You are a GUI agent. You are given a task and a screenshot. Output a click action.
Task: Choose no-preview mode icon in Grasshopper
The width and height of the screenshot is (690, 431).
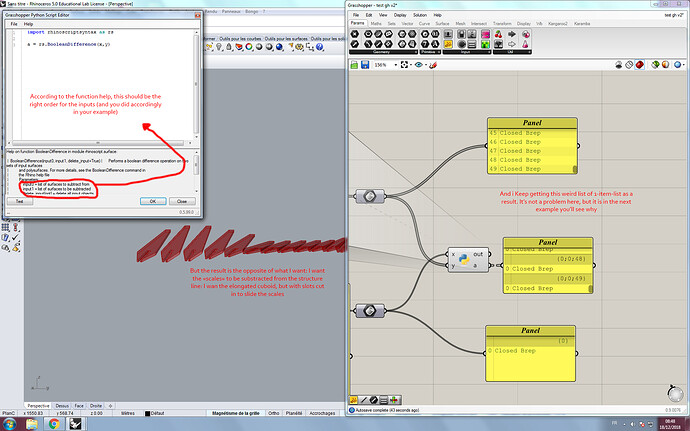[x=619, y=65]
